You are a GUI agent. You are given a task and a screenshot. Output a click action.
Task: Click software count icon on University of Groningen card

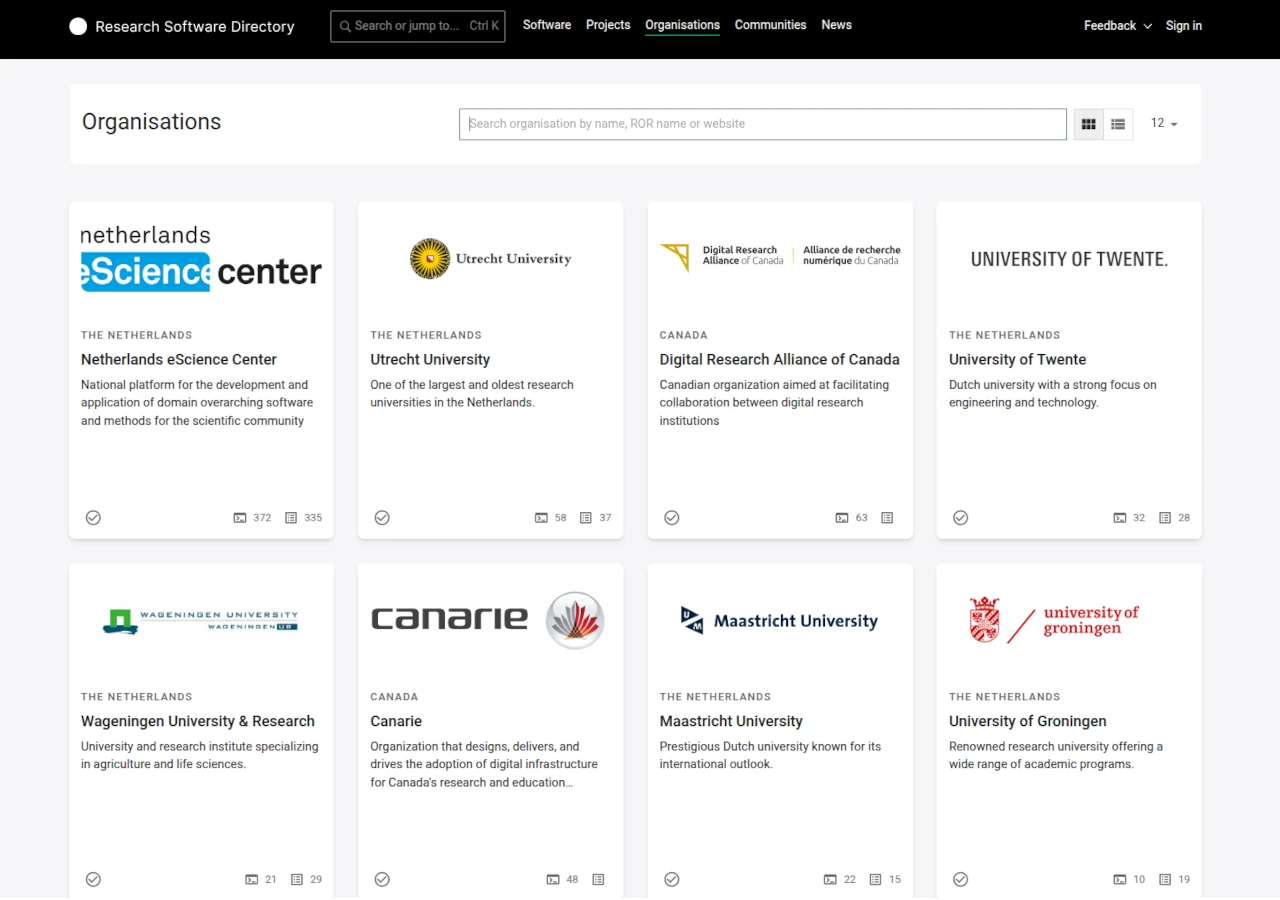click(1120, 880)
